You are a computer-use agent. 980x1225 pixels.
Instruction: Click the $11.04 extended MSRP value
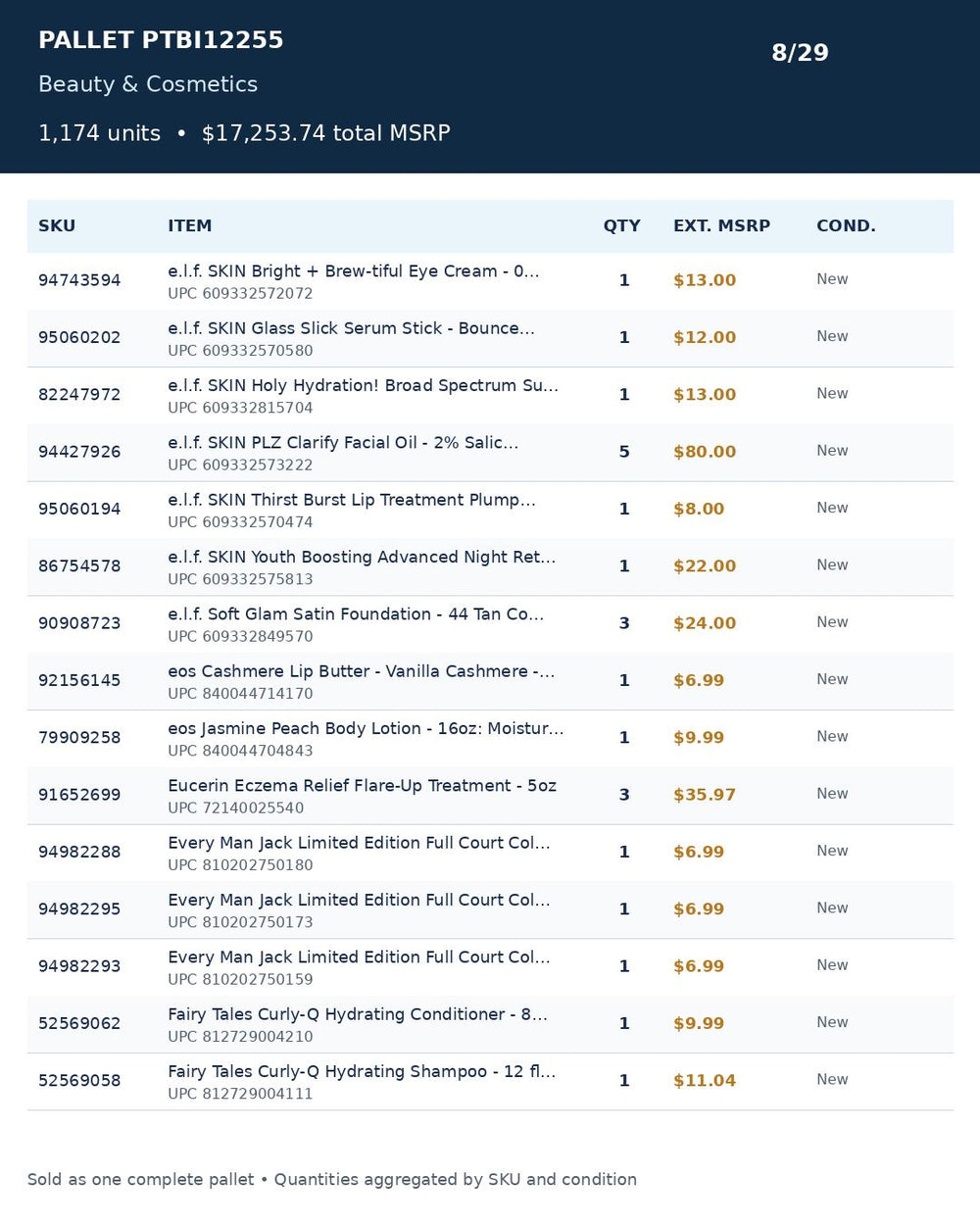[705, 1081]
